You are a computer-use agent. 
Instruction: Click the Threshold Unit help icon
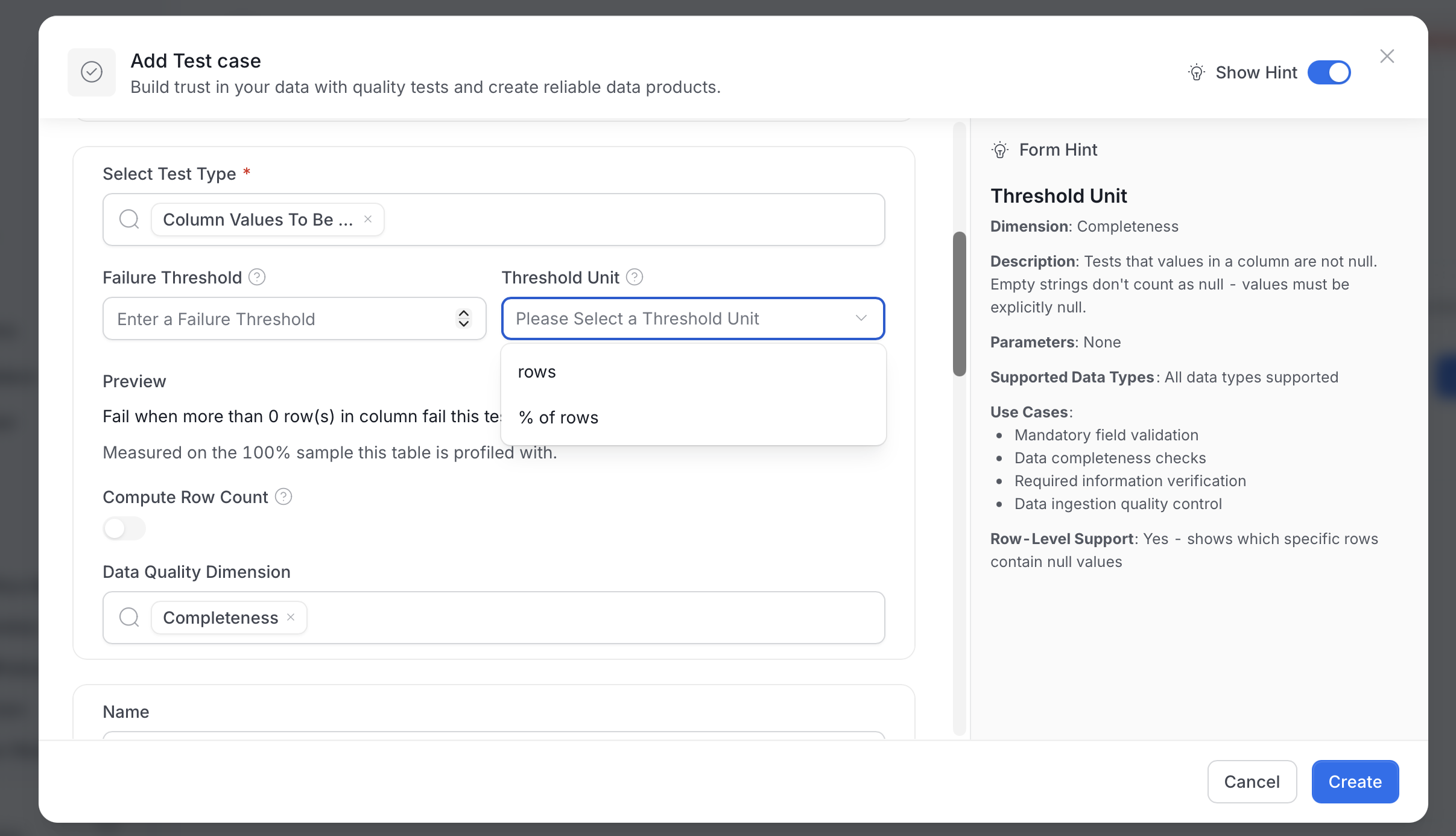click(x=635, y=277)
